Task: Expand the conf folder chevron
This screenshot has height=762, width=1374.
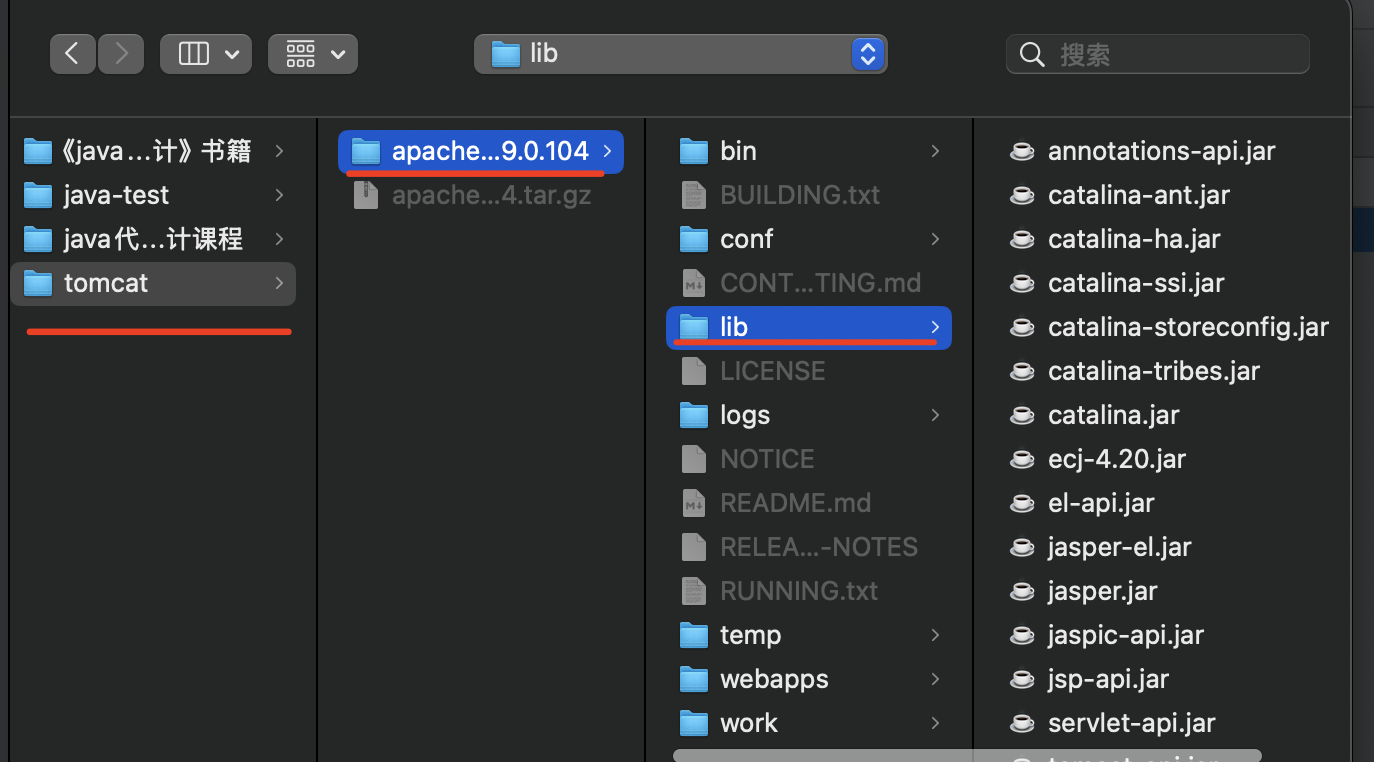Action: click(935, 239)
